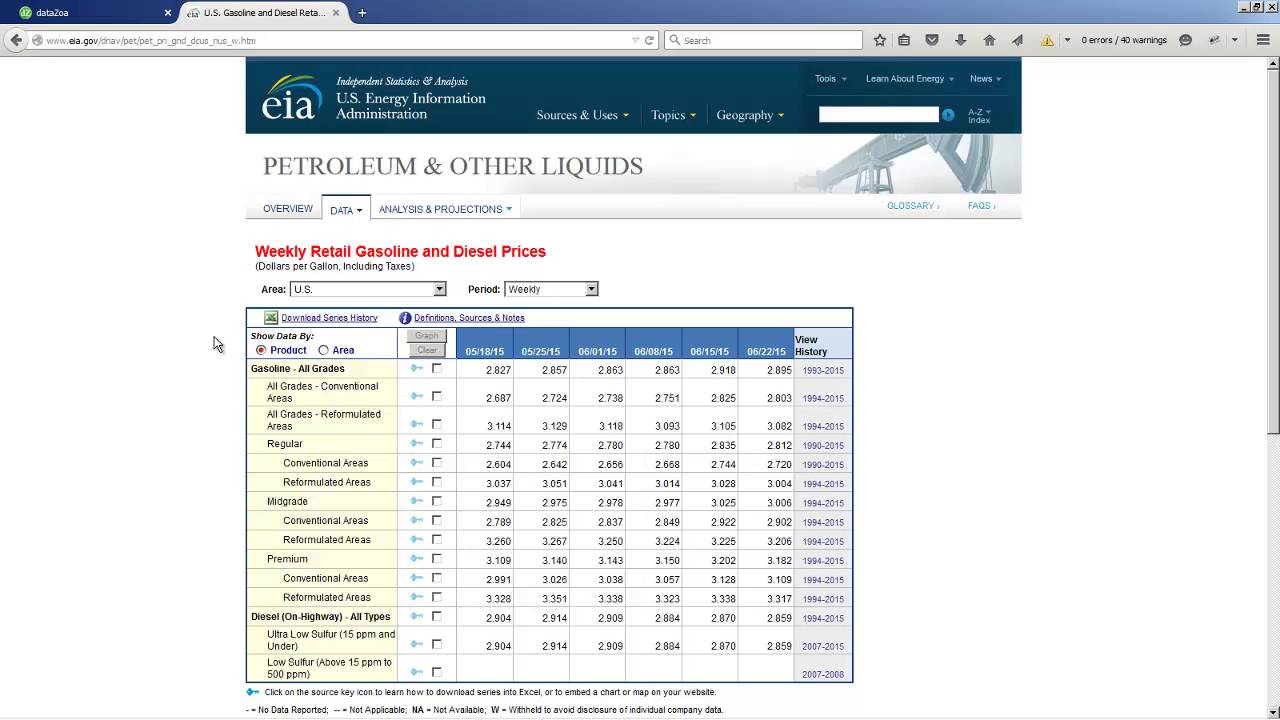The image size is (1280, 720).
Task: Open the OVERVIEW tab
Action: point(288,209)
